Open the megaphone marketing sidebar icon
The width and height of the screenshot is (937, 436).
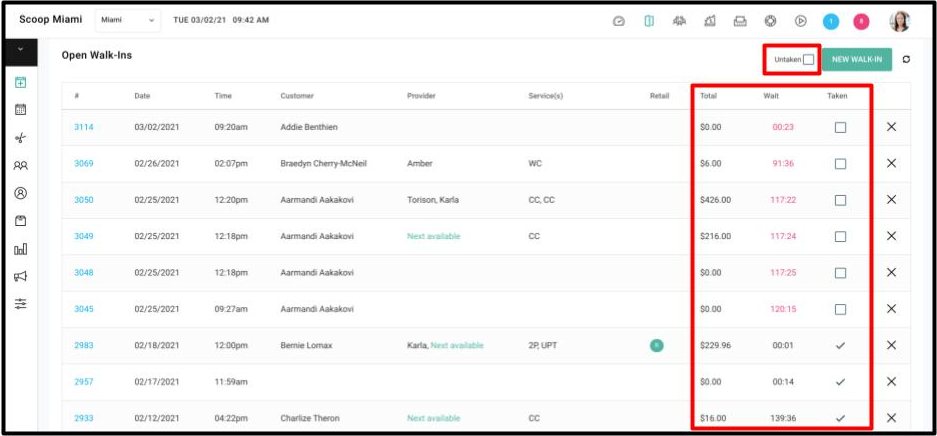click(21, 276)
